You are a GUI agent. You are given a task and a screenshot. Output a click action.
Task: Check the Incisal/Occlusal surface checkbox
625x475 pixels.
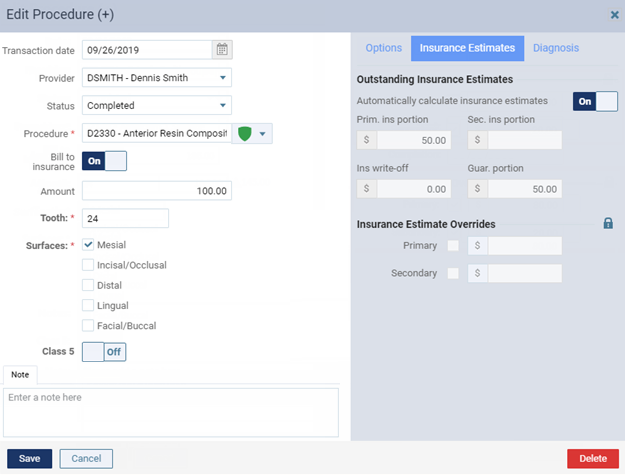pyautogui.click(x=89, y=265)
